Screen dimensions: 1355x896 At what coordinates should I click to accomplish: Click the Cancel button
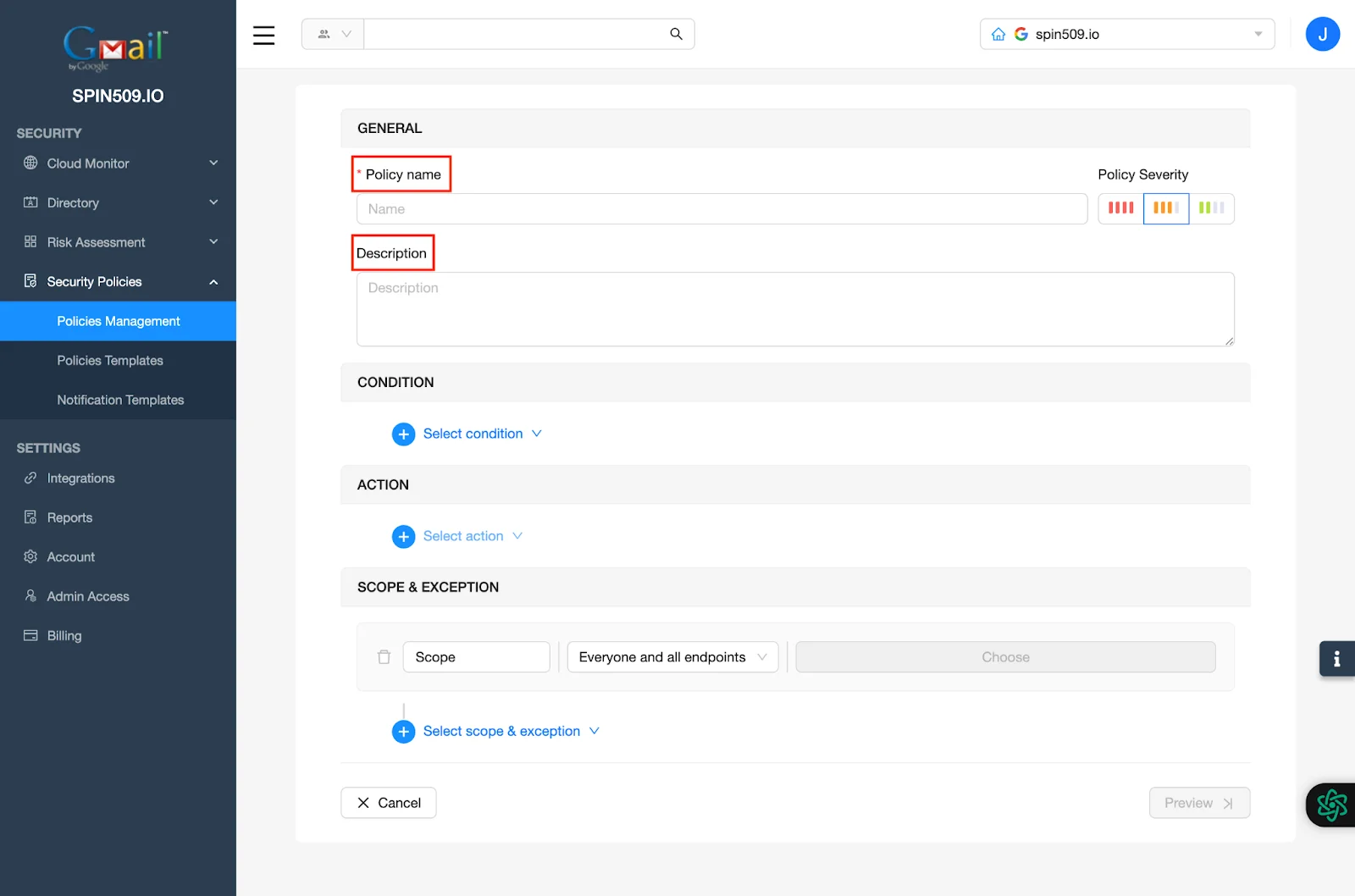(388, 802)
